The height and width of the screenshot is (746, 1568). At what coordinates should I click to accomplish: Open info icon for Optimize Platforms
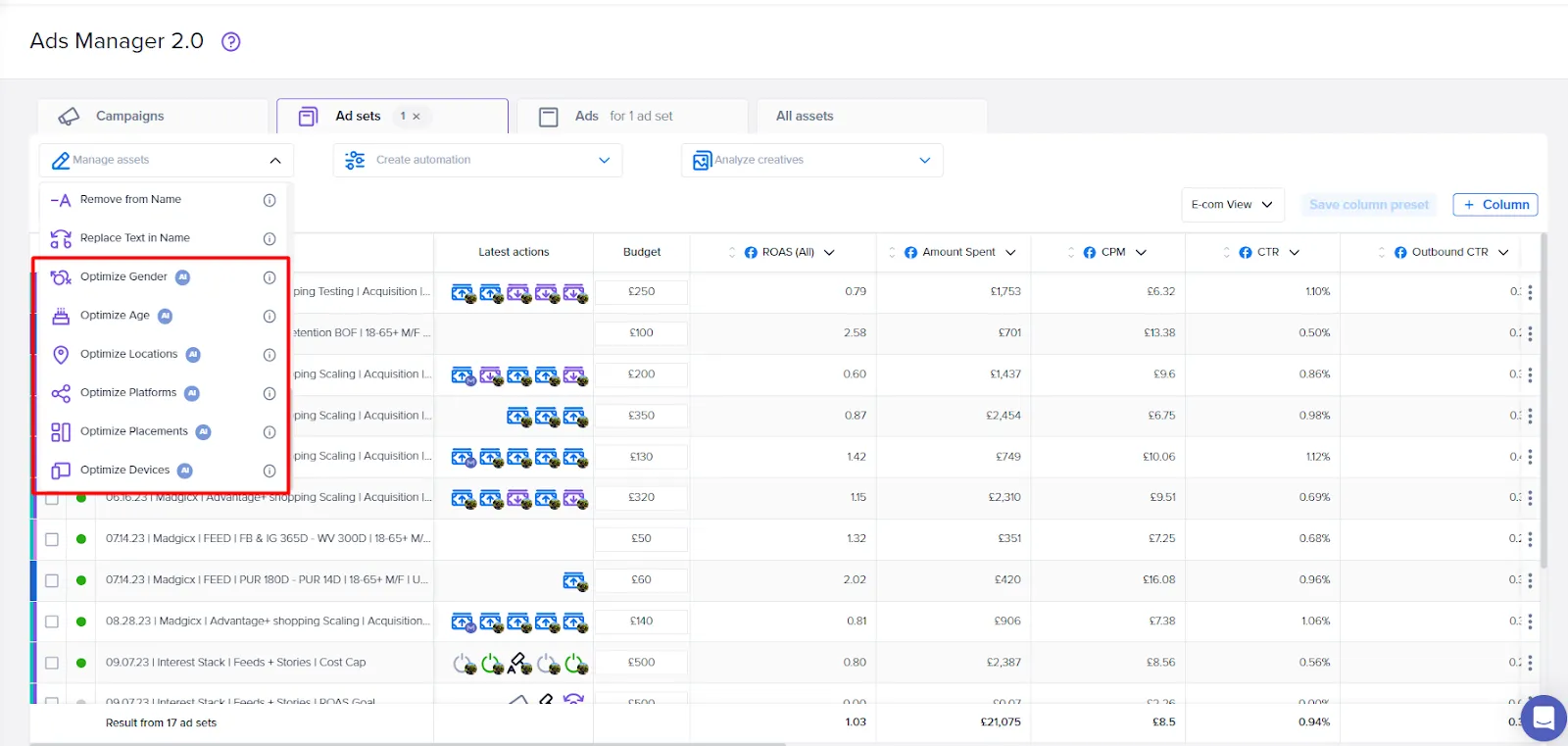coord(269,393)
